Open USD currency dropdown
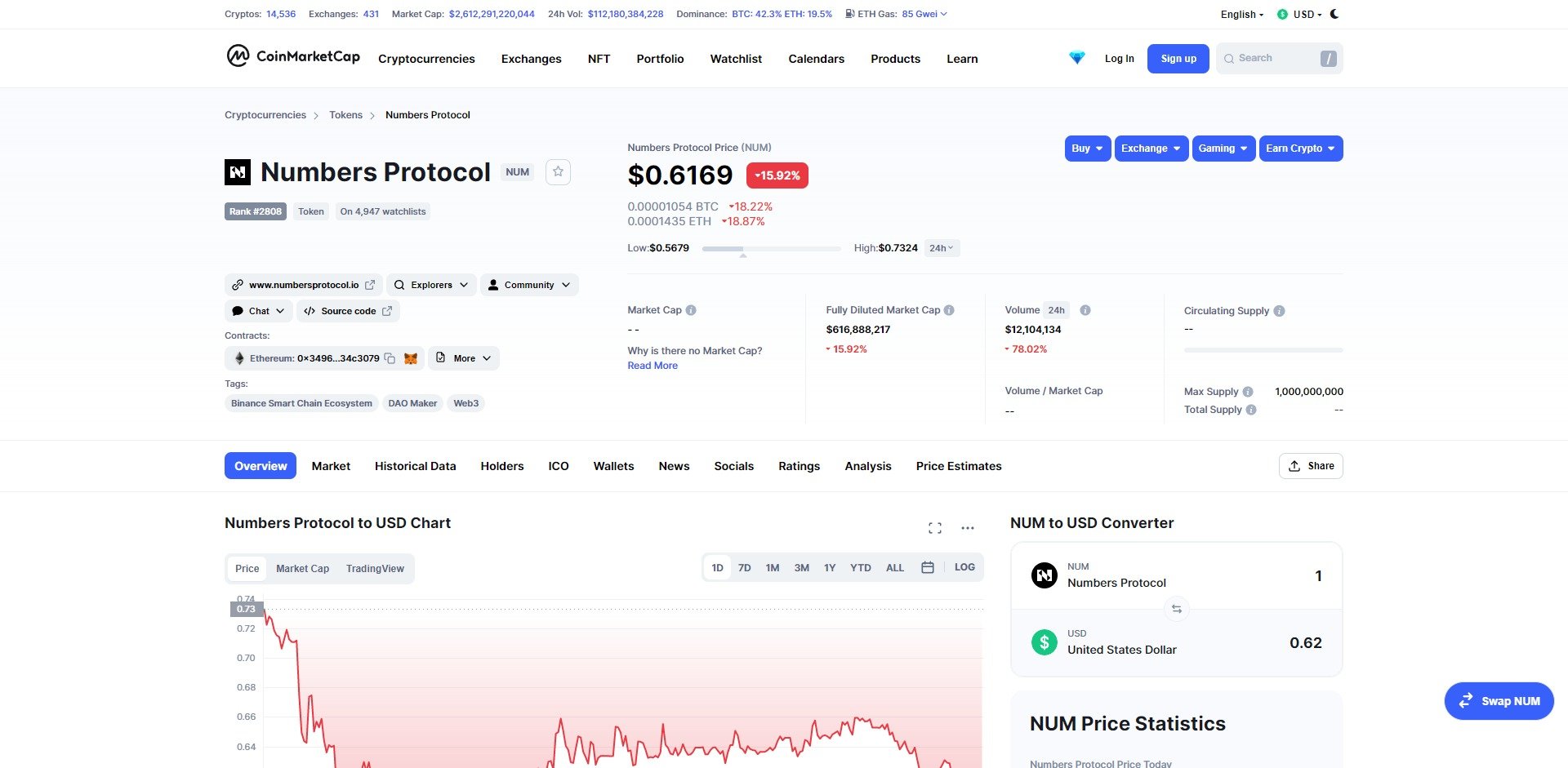 (x=1299, y=15)
